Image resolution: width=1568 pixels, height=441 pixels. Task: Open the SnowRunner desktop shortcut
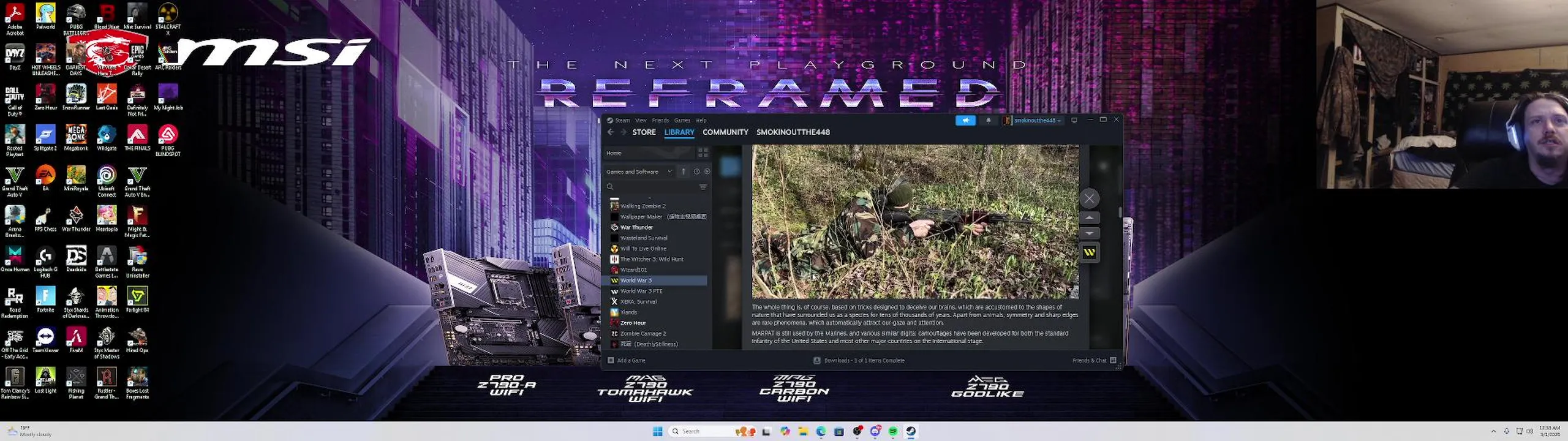[x=76, y=97]
